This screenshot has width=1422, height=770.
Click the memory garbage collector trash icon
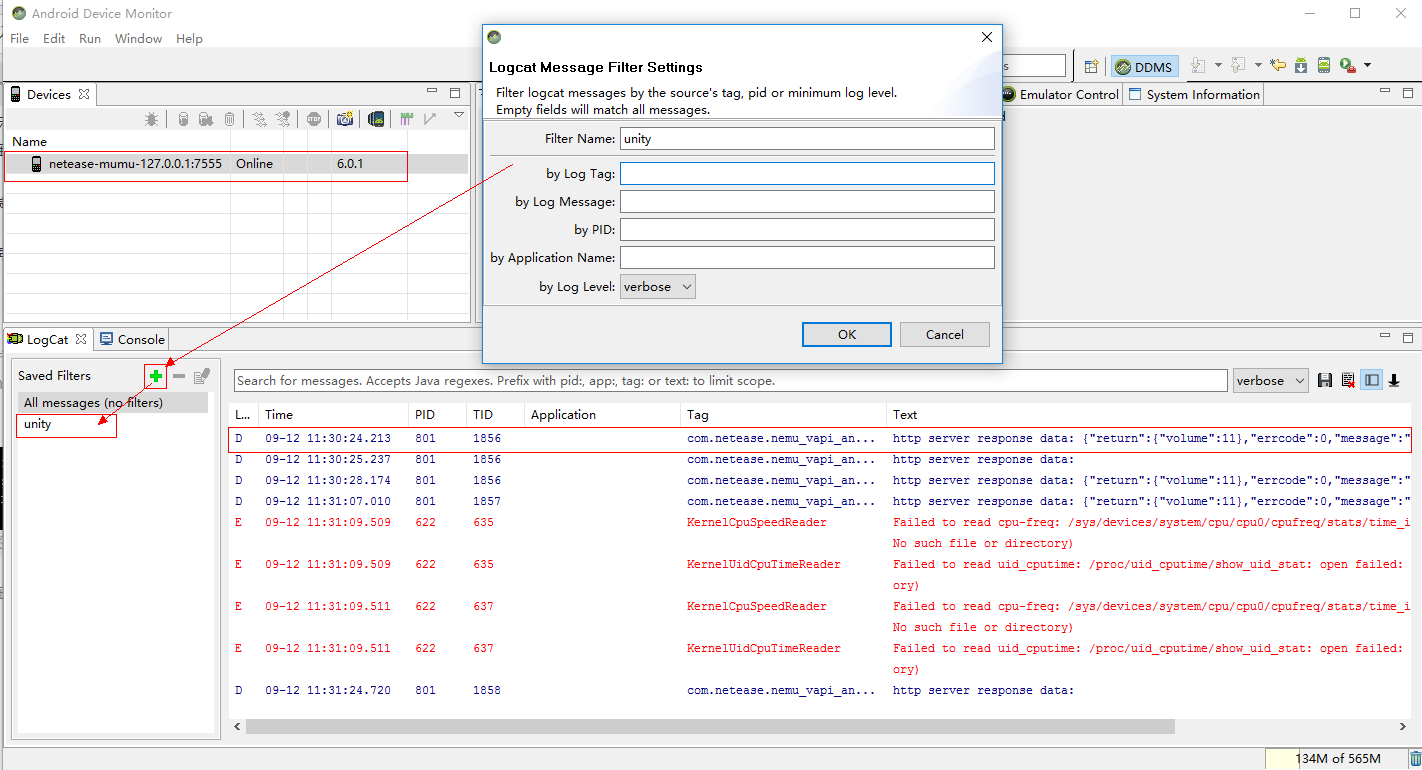pyautogui.click(x=1415, y=759)
